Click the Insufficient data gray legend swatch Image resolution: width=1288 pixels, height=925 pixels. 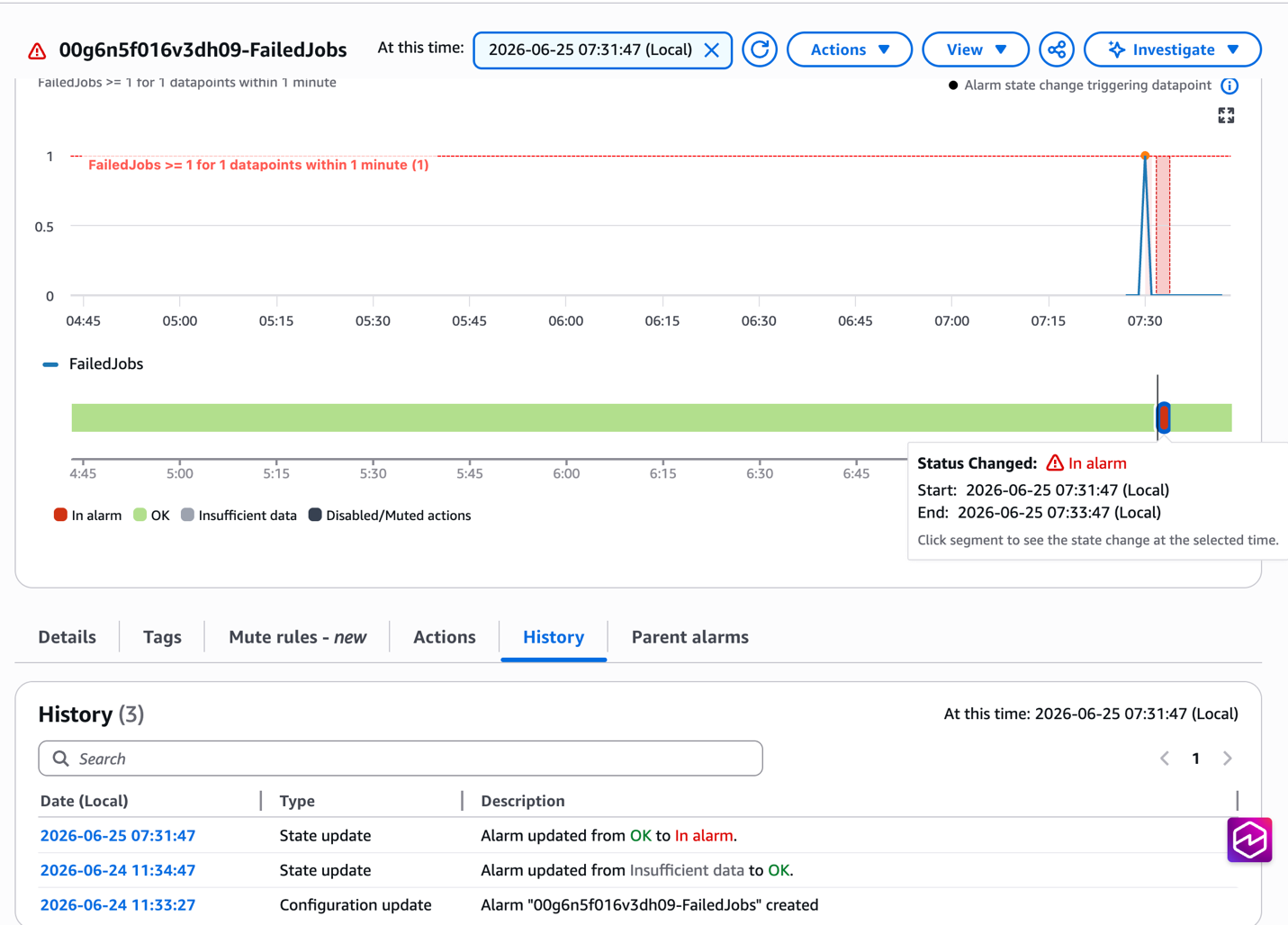pos(187,515)
